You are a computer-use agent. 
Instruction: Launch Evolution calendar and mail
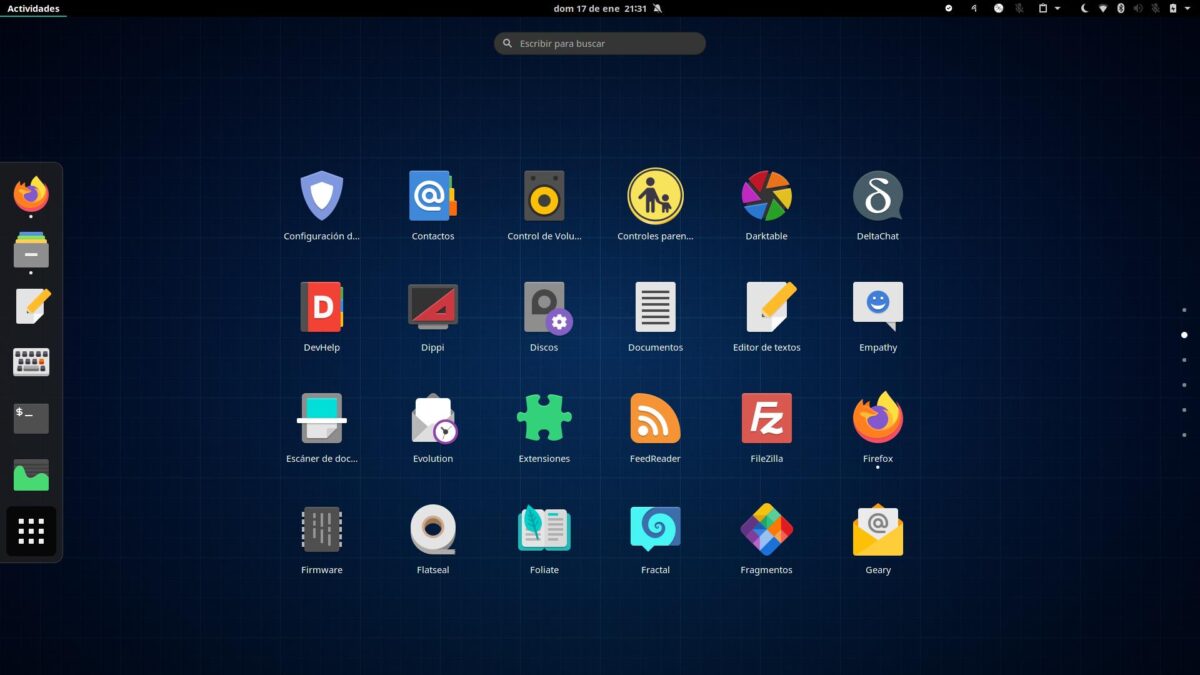[x=433, y=418]
